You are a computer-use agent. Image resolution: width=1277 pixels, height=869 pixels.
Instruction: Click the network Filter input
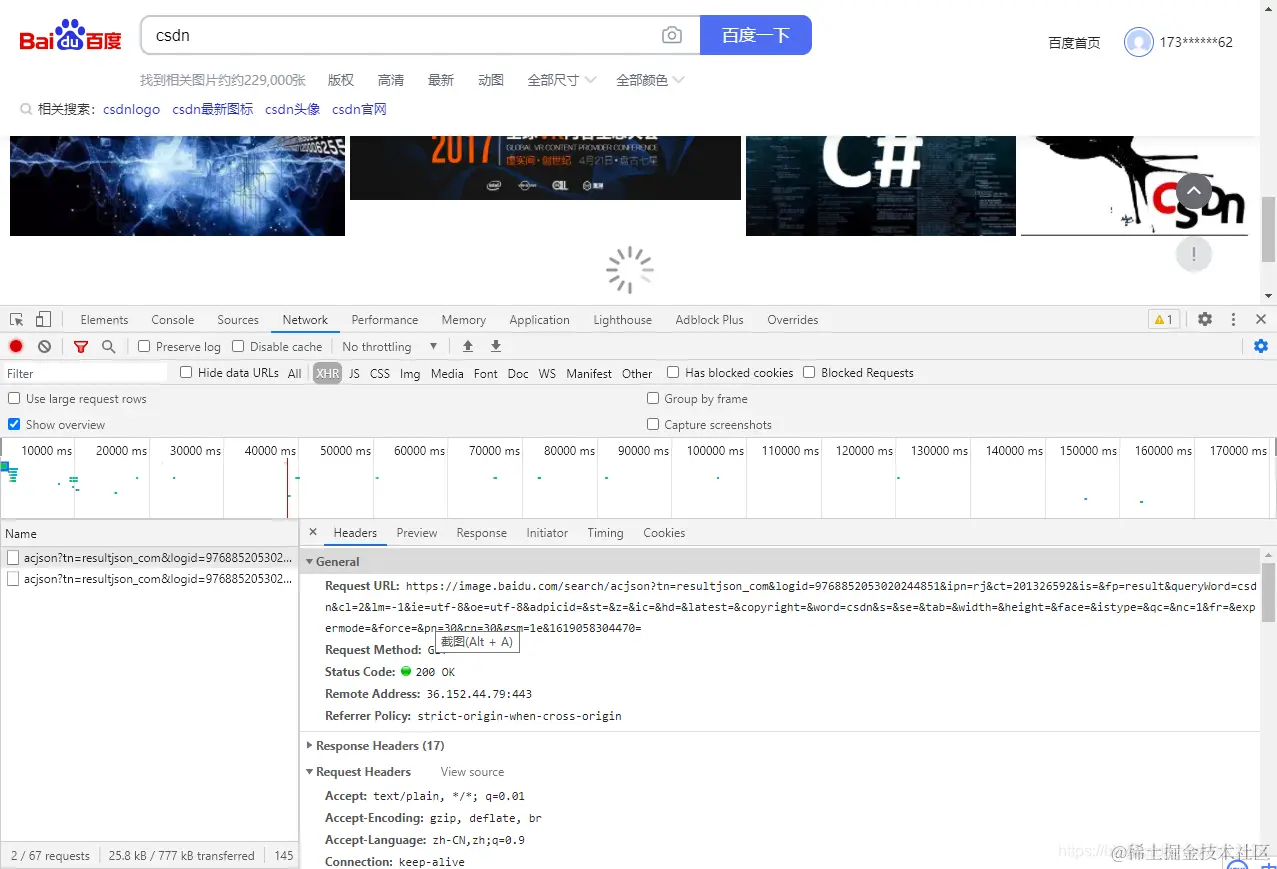(85, 373)
